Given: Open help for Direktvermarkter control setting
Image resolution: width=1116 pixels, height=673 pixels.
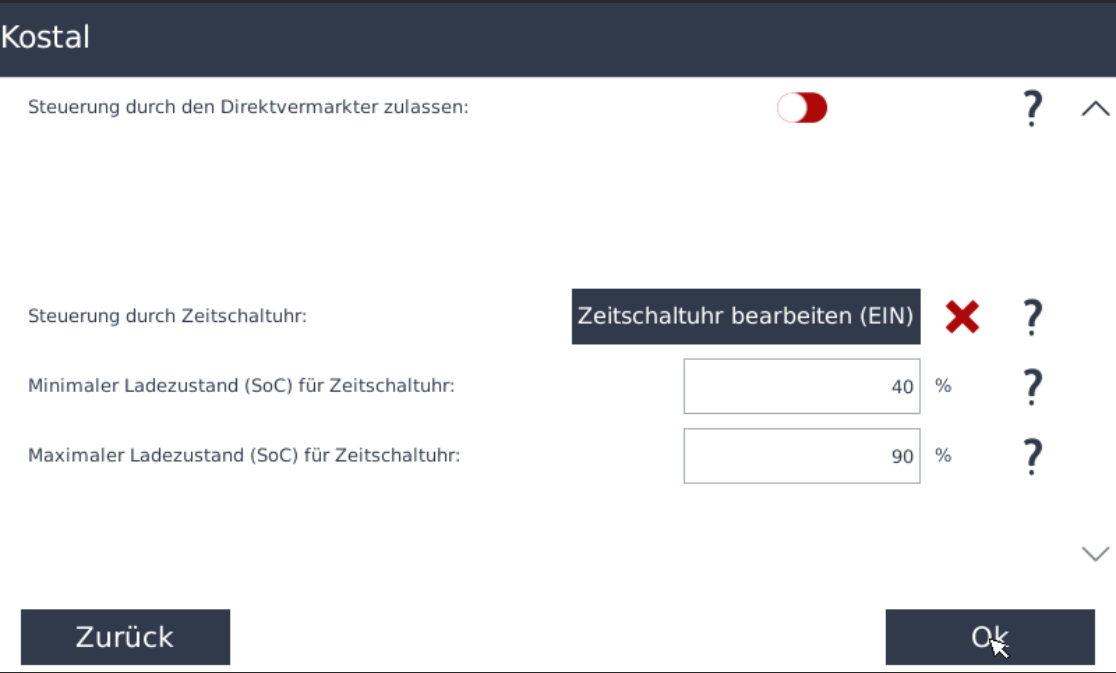Looking at the screenshot, I should coord(1032,108).
